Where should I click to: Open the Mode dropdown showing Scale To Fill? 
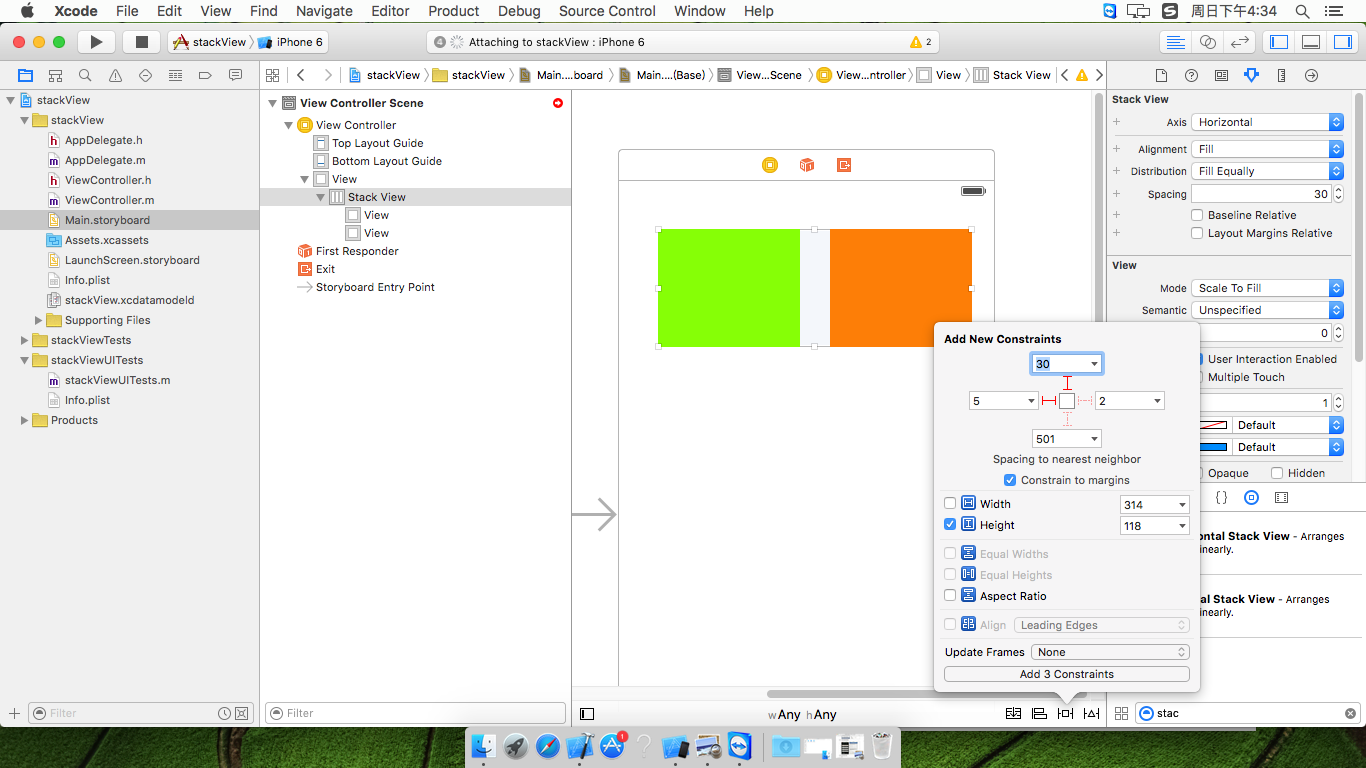(x=1267, y=288)
